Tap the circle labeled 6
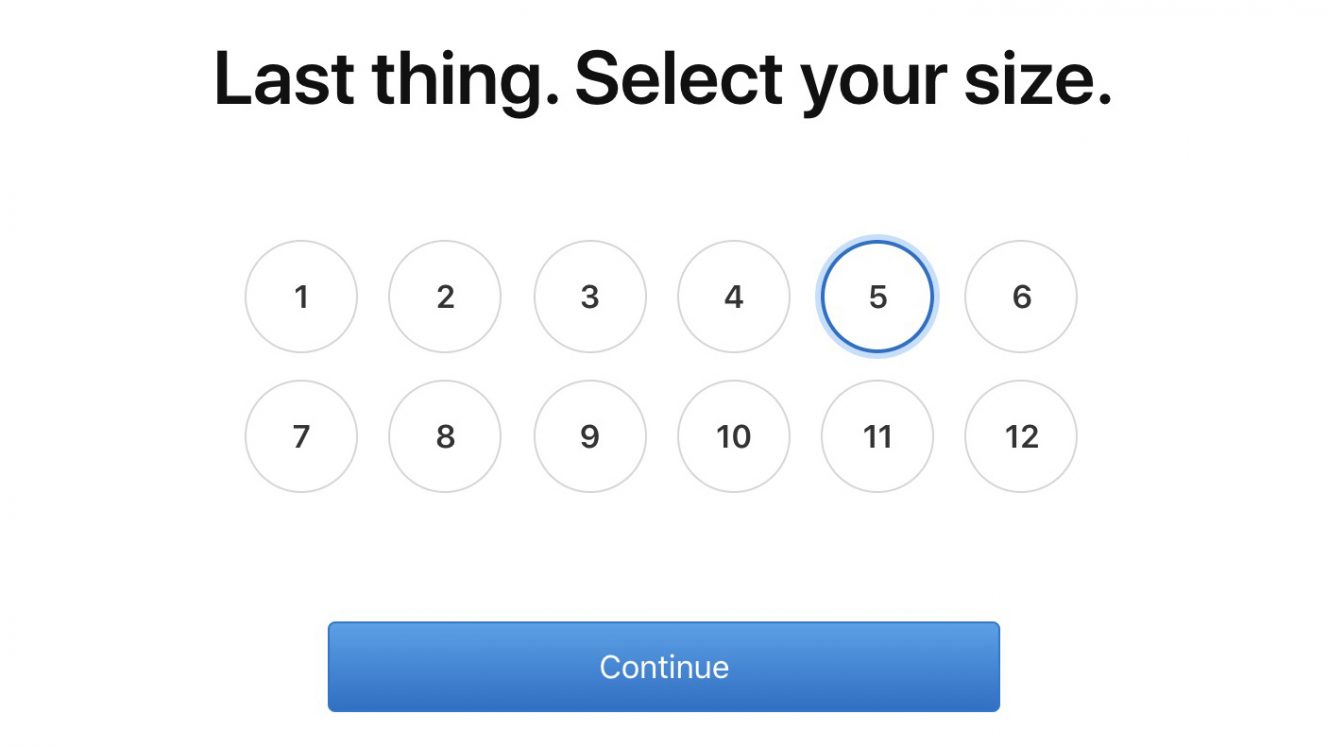This screenshot has height=748, width=1328. (1021, 296)
